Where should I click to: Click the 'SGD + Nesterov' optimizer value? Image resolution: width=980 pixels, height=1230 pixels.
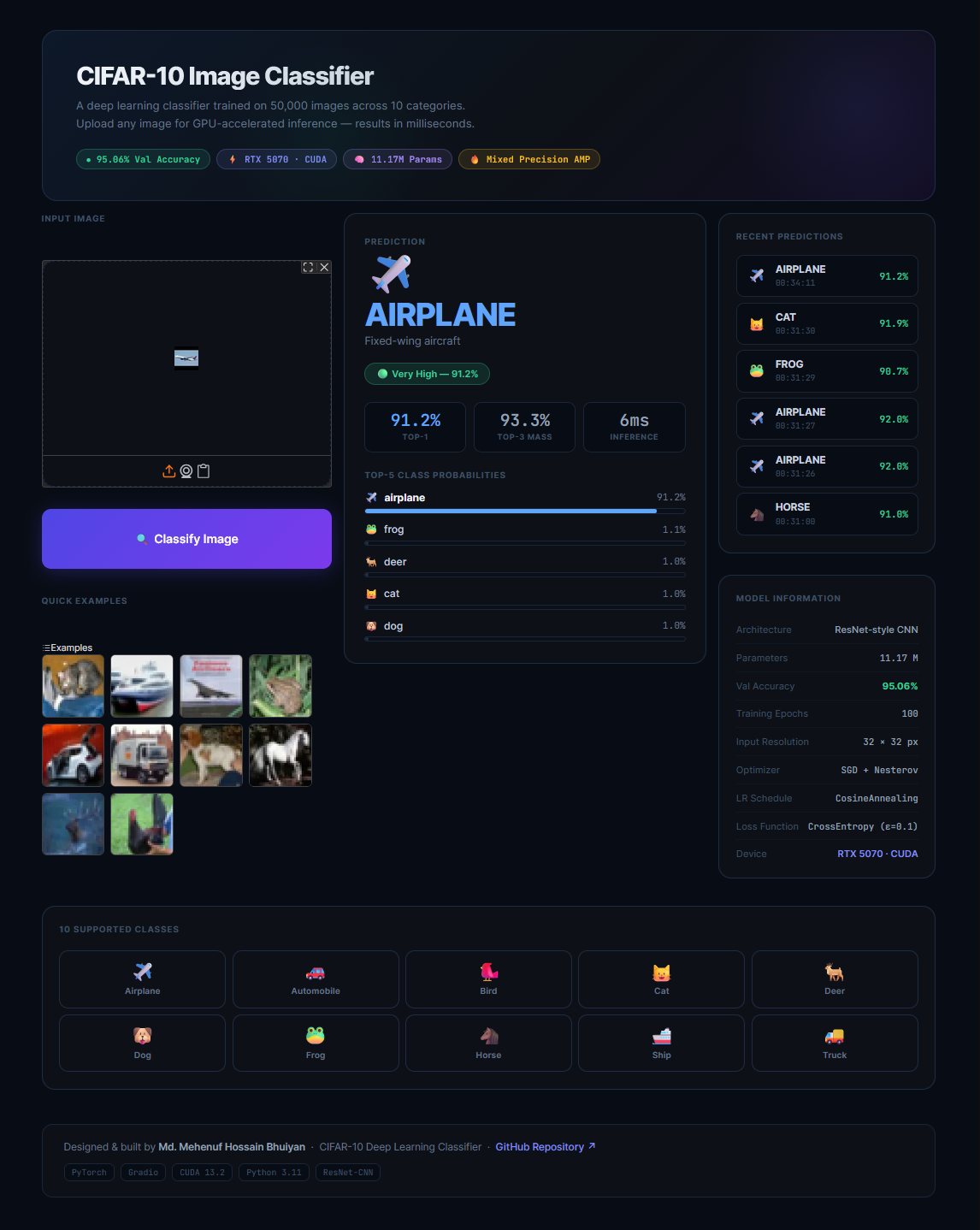pos(879,770)
